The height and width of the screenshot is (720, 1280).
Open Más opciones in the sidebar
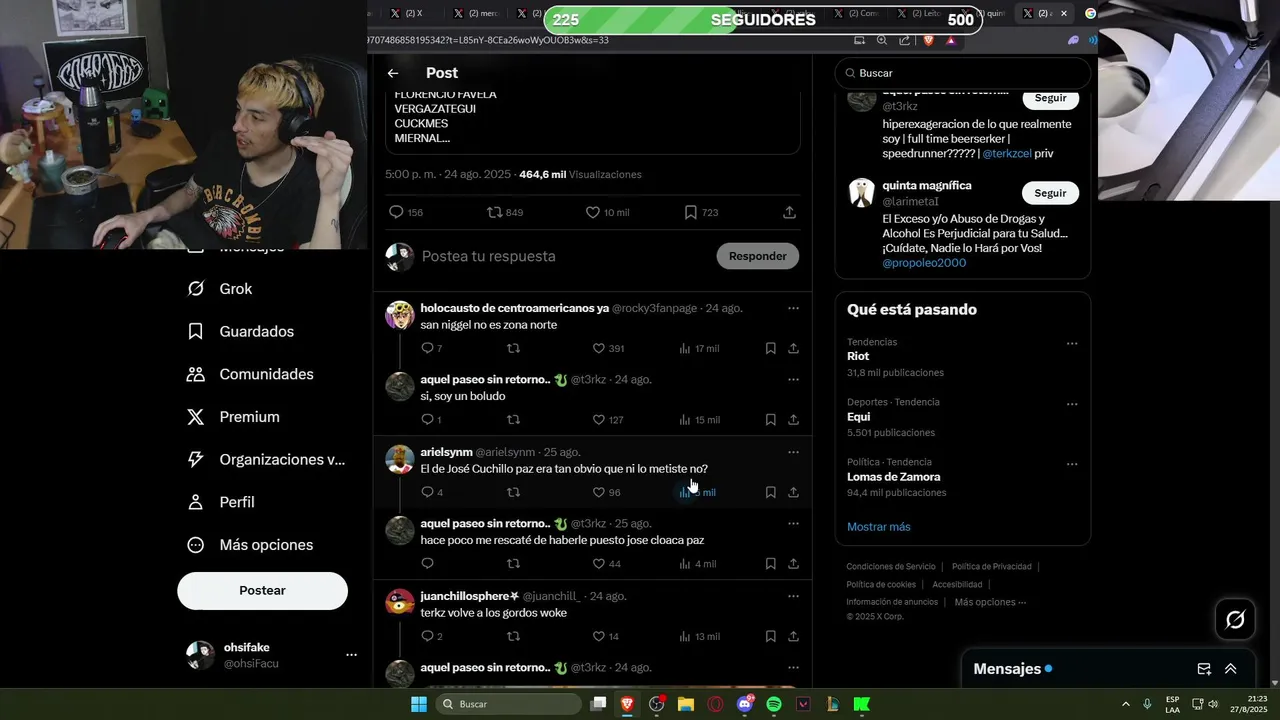tap(251, 545)
